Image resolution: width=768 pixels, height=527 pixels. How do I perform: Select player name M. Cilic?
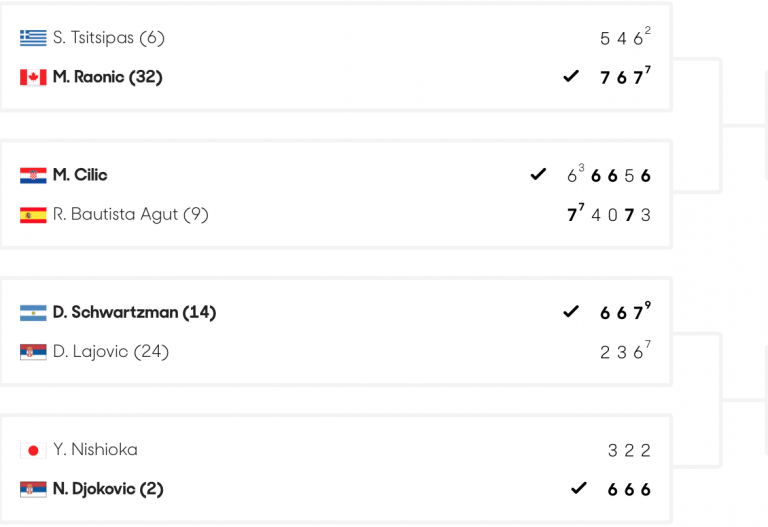(x=80, y=175)
